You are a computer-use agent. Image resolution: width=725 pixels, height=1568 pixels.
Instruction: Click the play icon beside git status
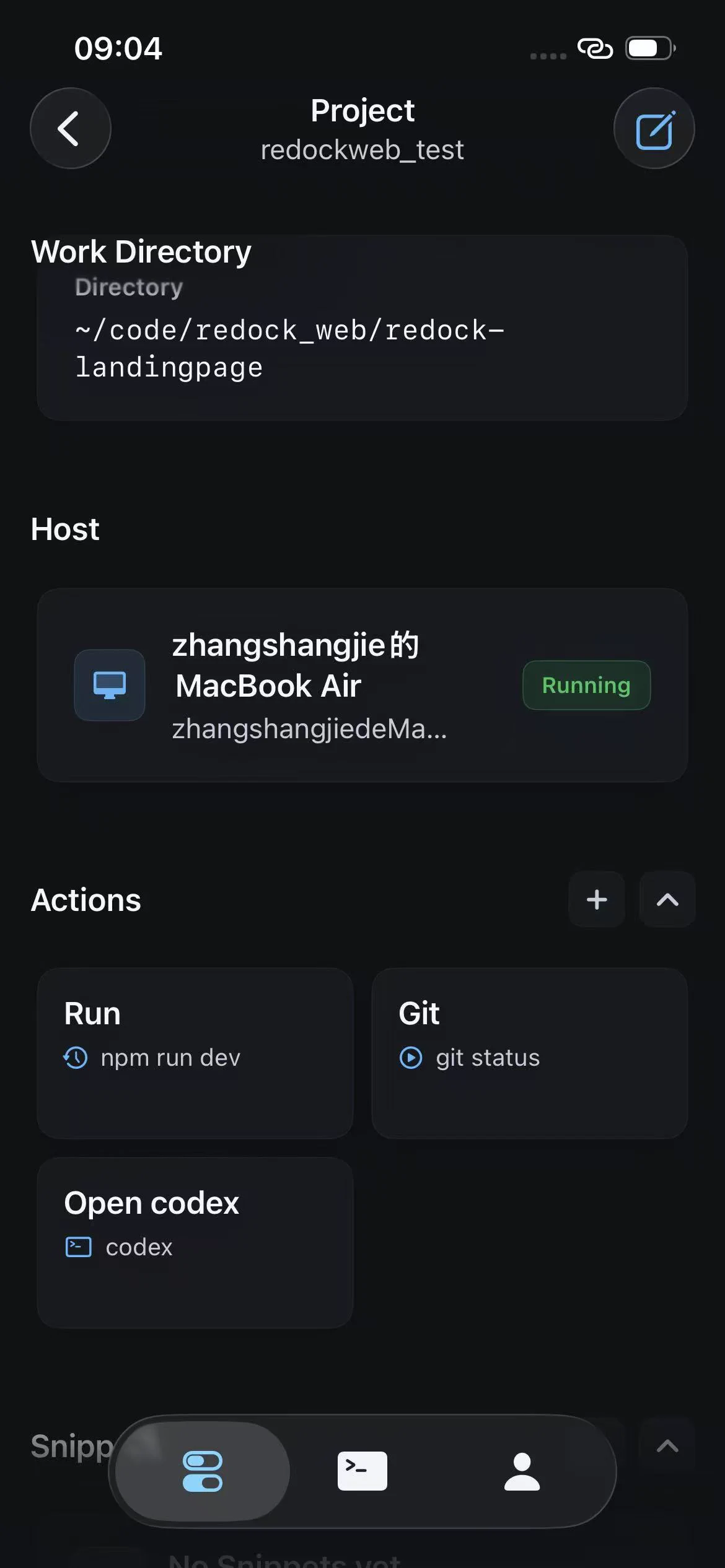tap(411, 1058)
